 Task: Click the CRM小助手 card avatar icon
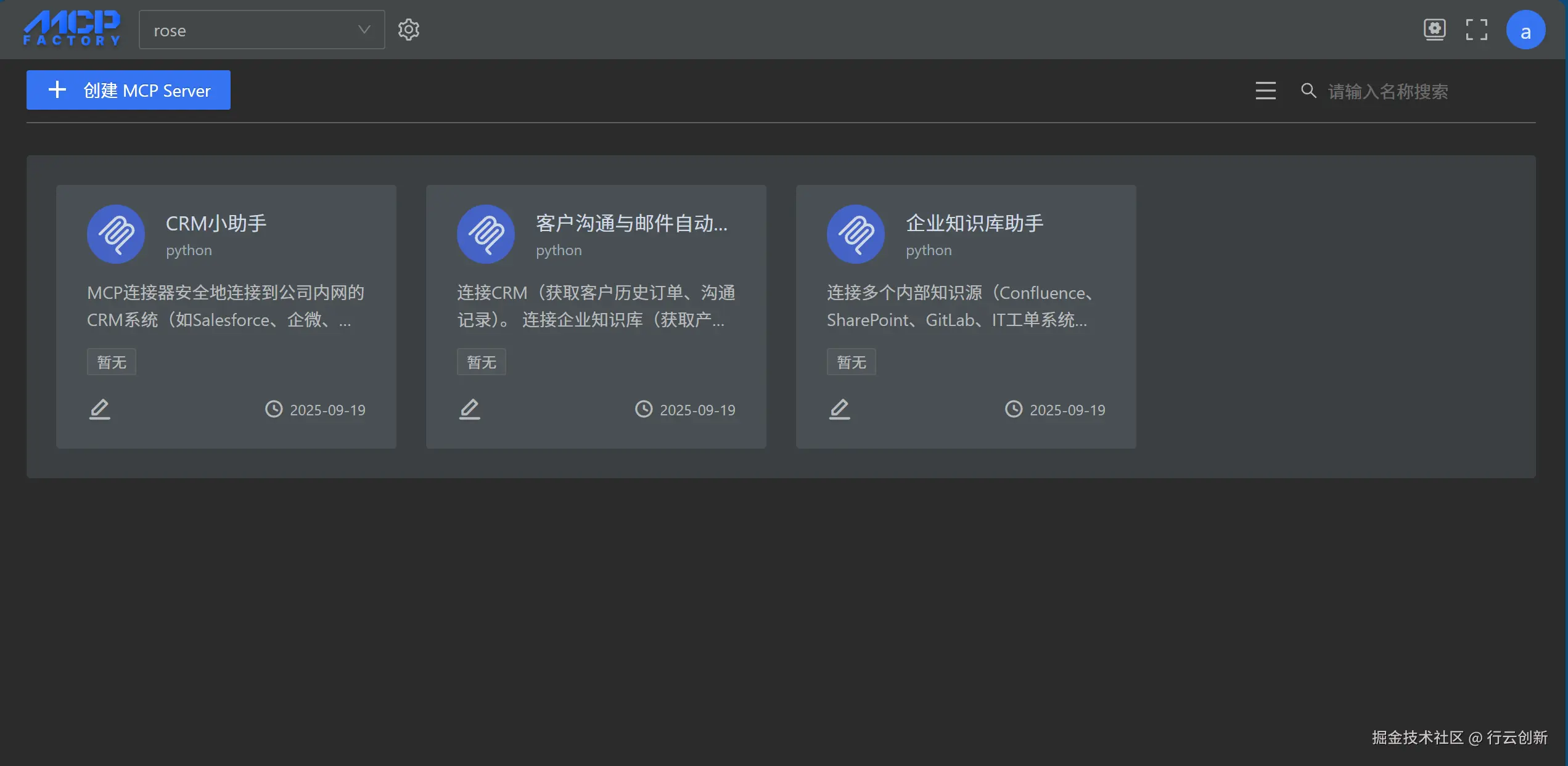point(116,234)
